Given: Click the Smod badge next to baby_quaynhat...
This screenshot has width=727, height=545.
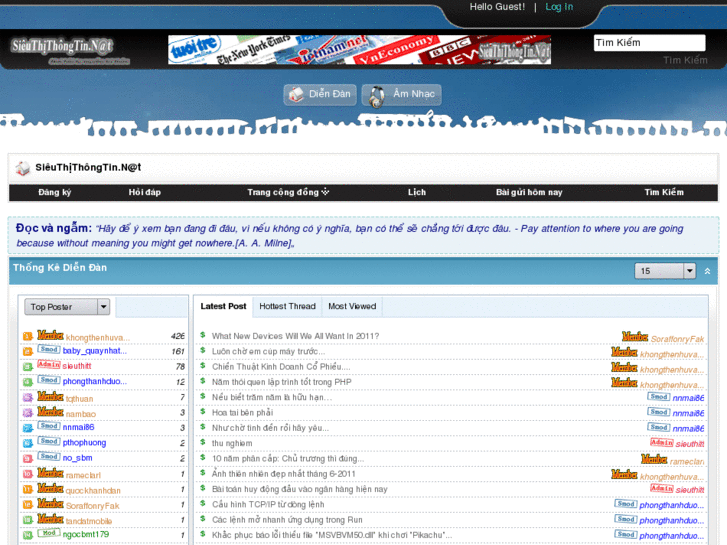Looking at the screenshot, I should [49, 349].
